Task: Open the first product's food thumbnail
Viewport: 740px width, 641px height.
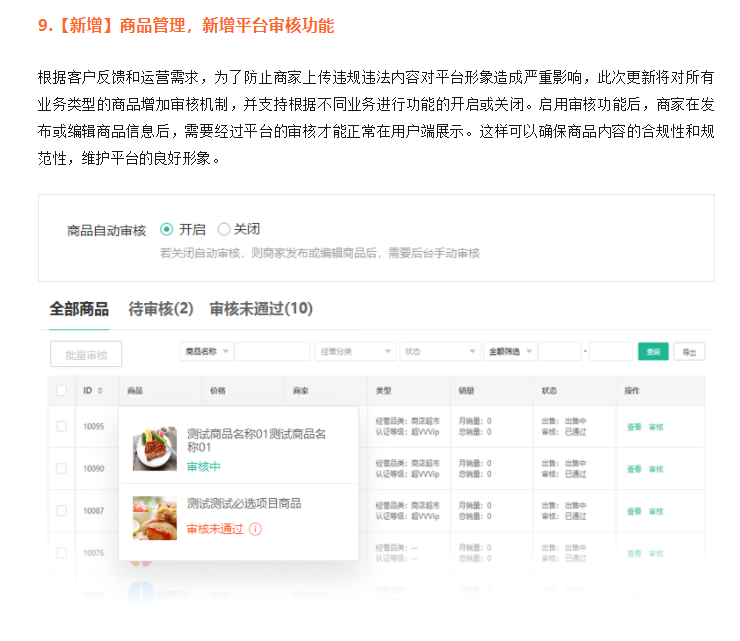Action: (x=155, y=449)
